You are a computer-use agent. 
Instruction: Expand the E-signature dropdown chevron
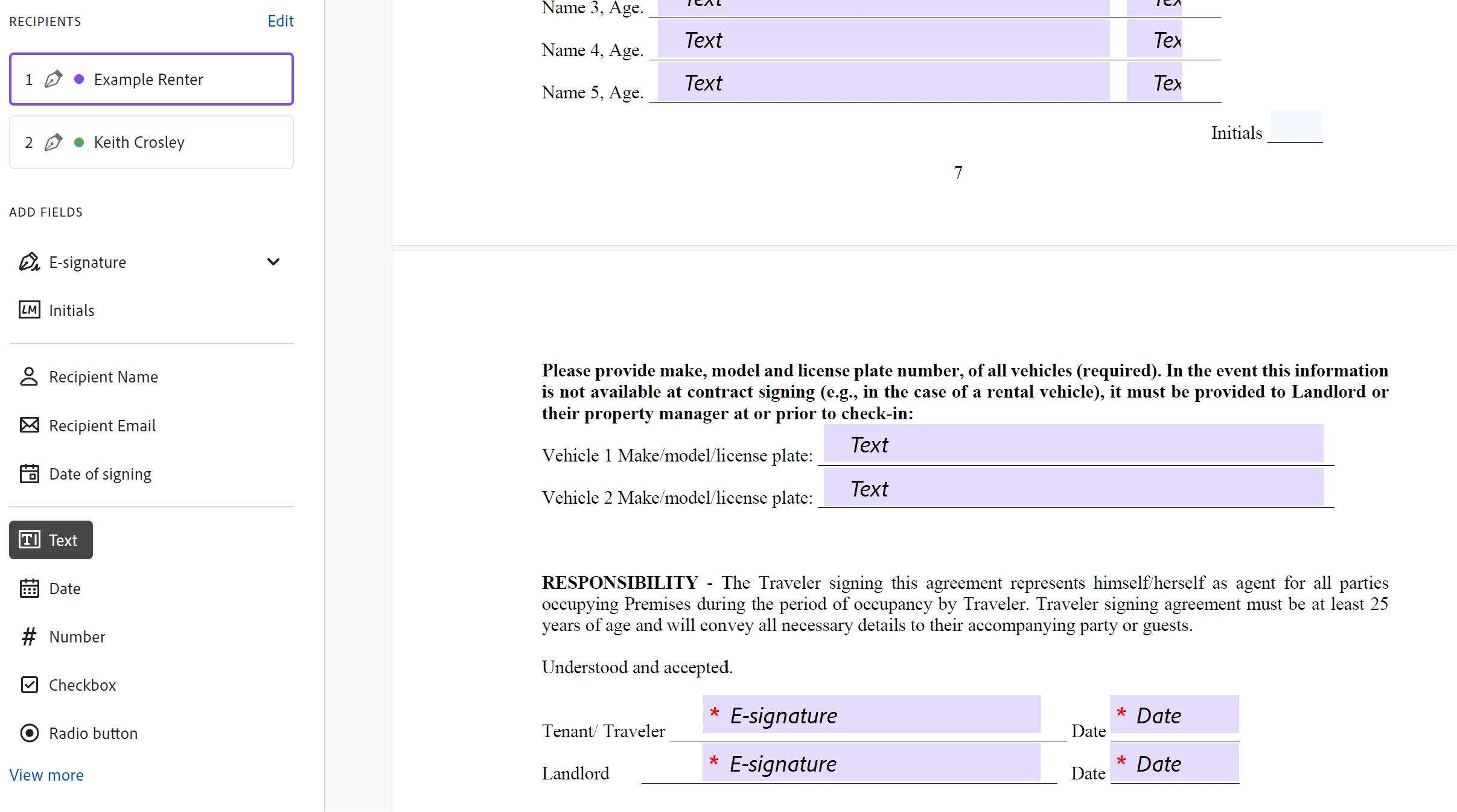pos(273,262)
